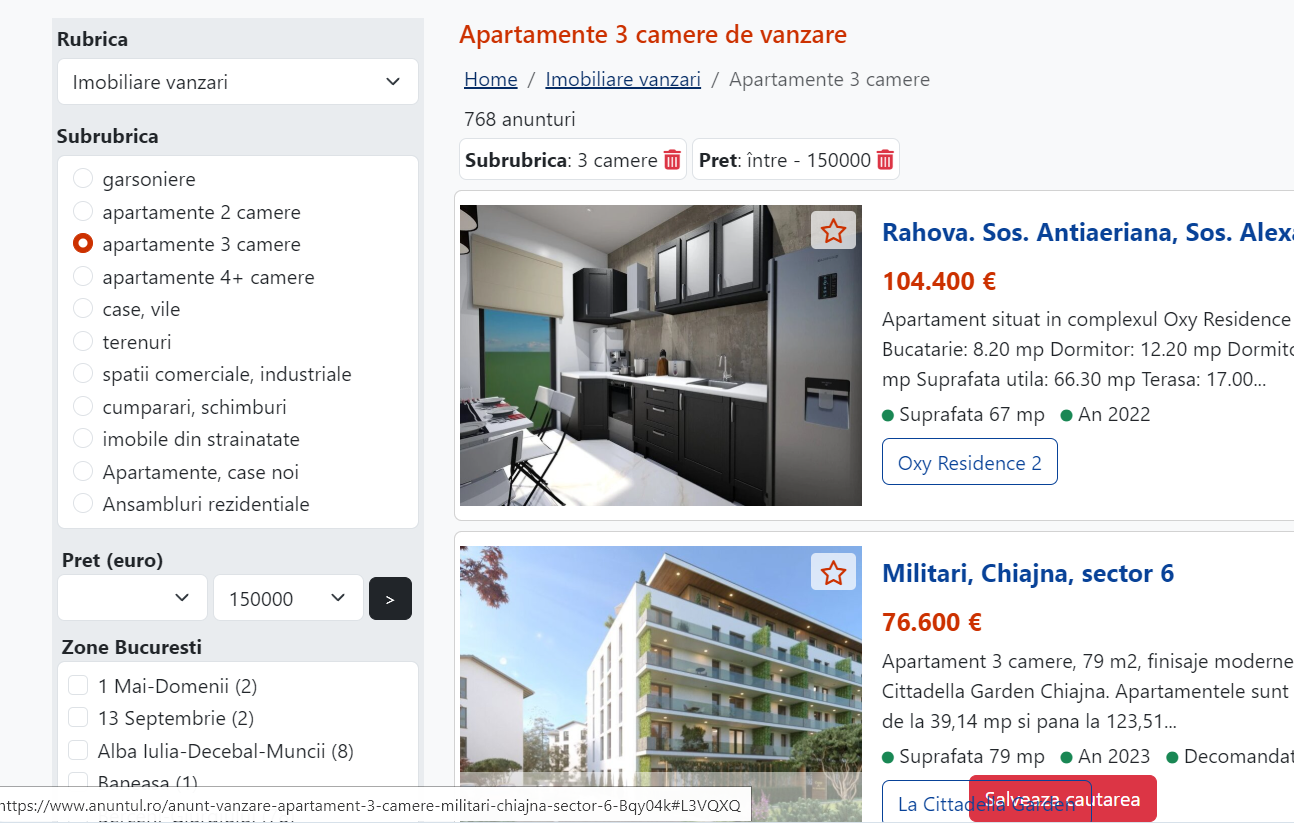Save search with Salveaza cautarea button
Screen dimensions: 1294x823
pyautogui.click(x=1062, y=799)
